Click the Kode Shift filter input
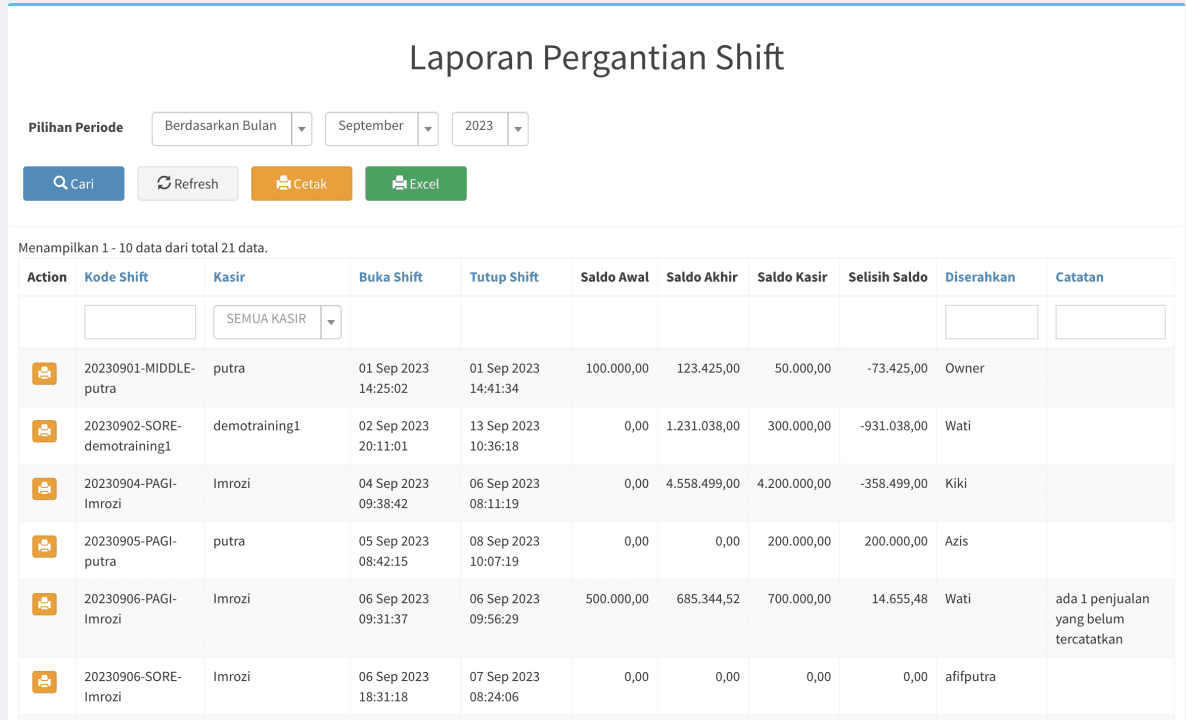The image size is (1186, 720). coord(140,322)
